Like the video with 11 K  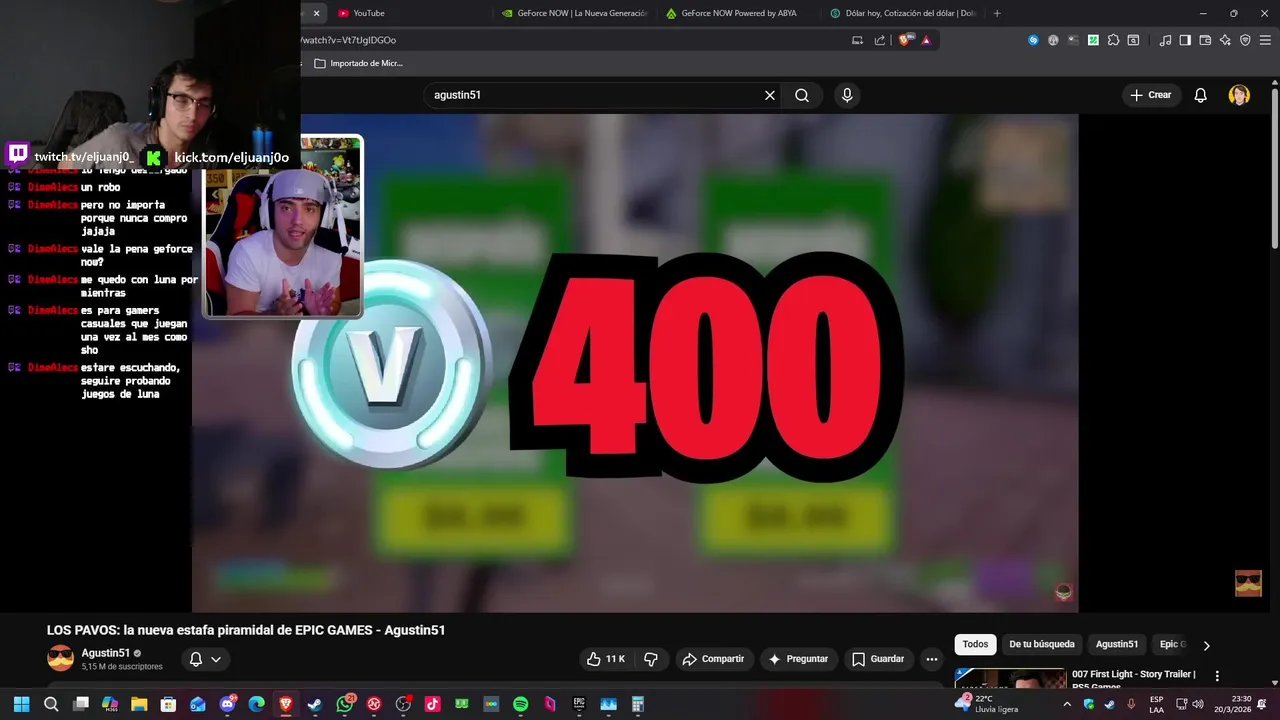[606, 659]
